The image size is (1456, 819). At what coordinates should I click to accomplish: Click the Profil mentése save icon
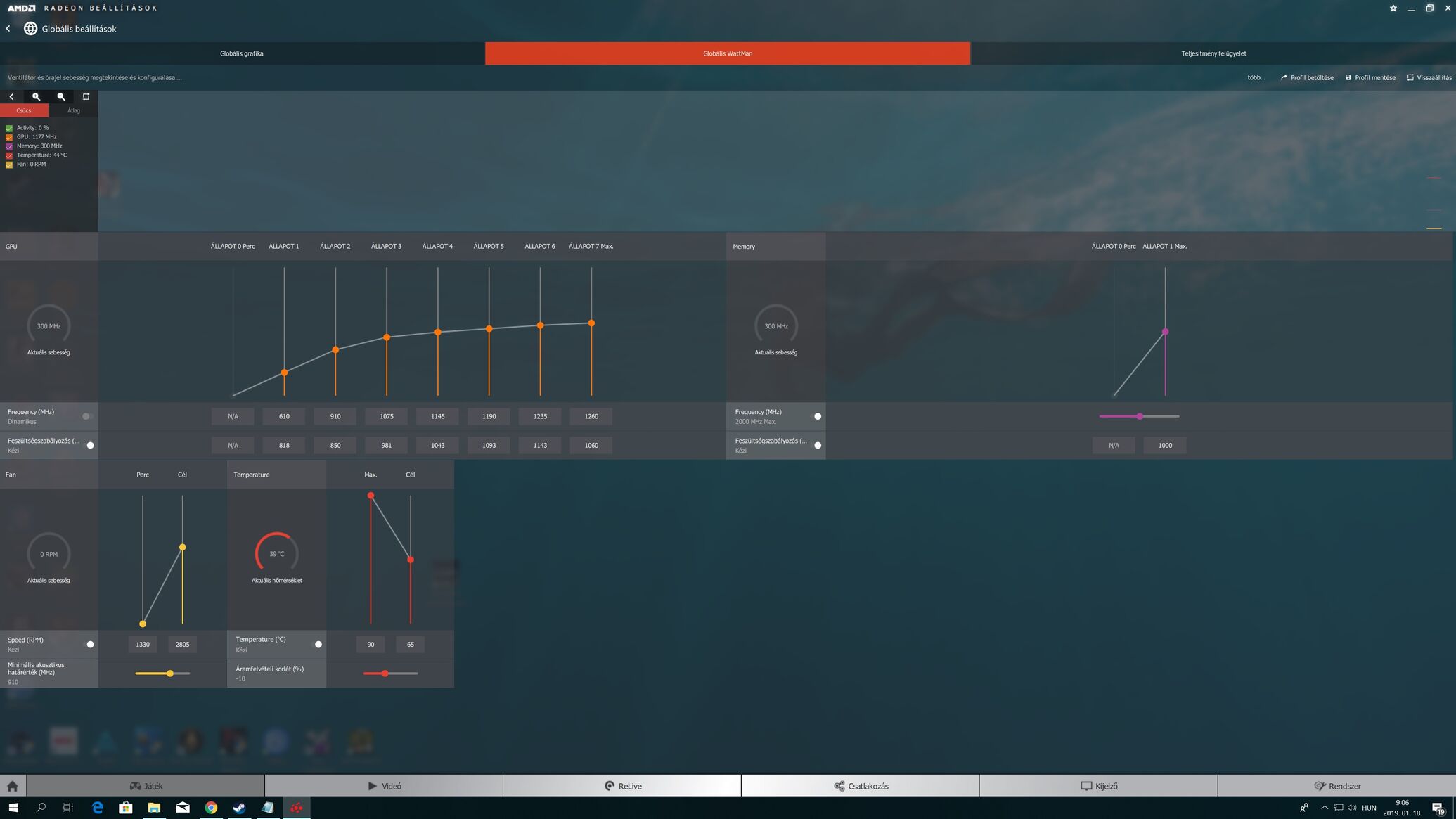(1348, 77)
